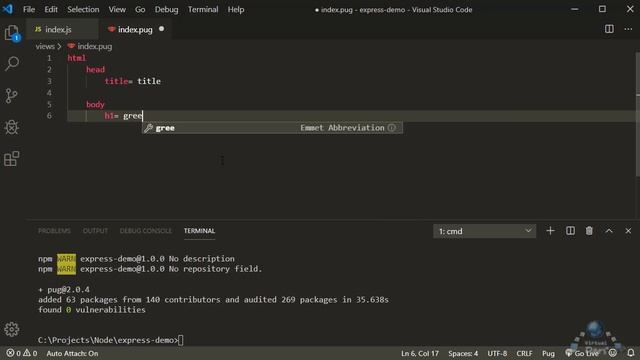
Task: Click the errors count in status bar
Action: 13,353
